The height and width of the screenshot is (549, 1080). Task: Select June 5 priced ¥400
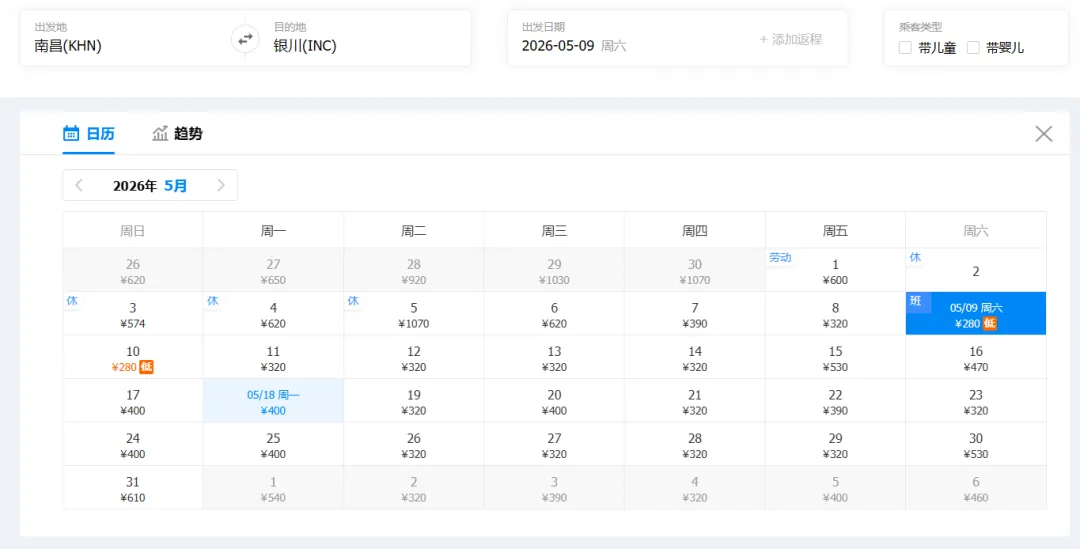[x=835, y=487]
